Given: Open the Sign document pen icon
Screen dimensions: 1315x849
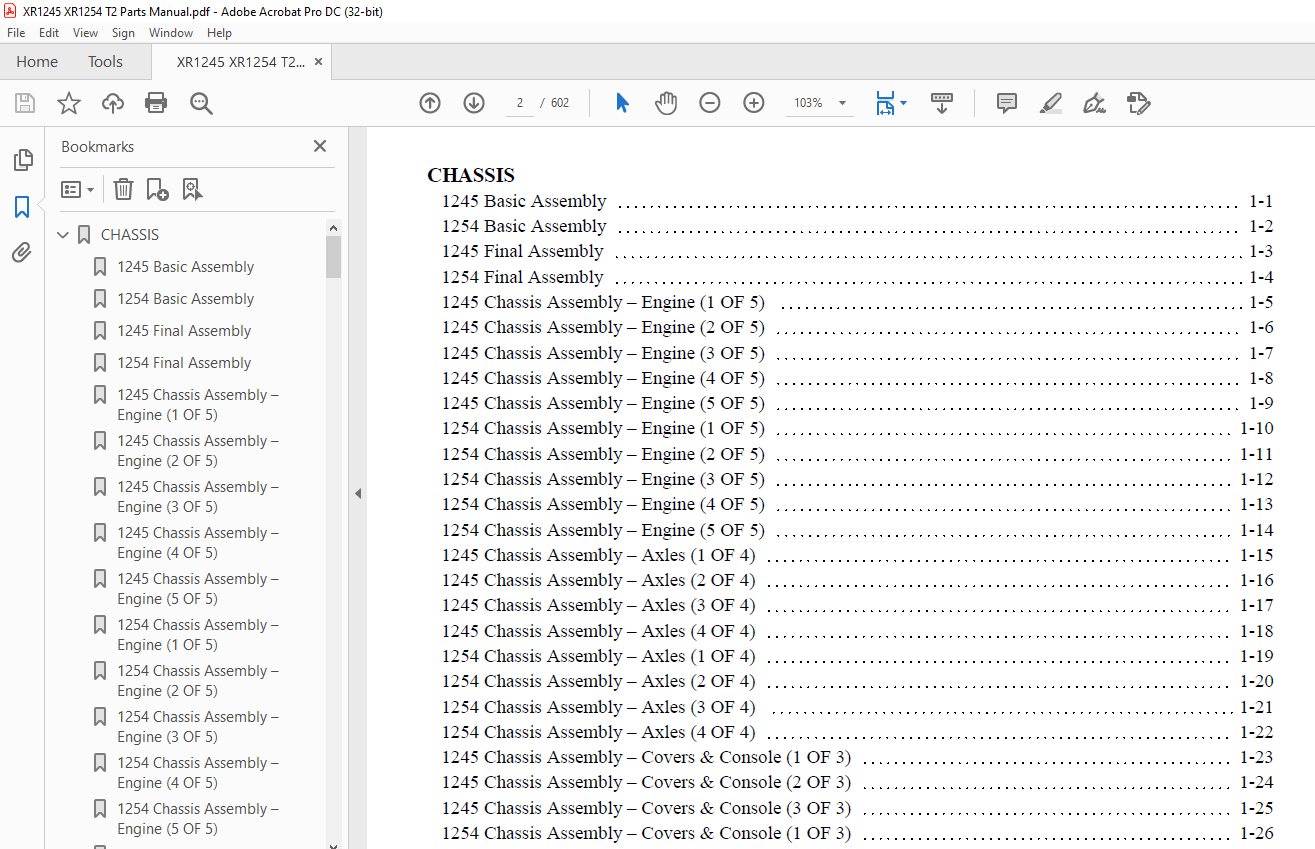Looking at the screenshot, I should click(1094, 103).
